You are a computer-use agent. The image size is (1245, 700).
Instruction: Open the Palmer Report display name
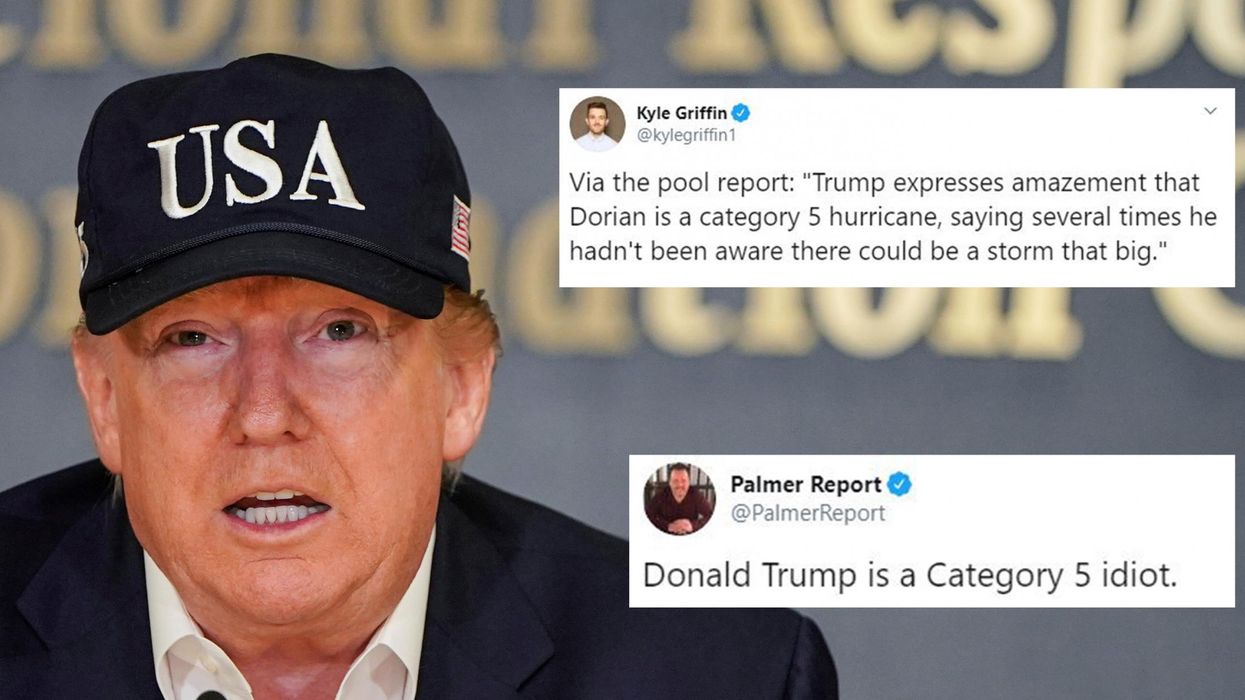click(x=806, y=485)
